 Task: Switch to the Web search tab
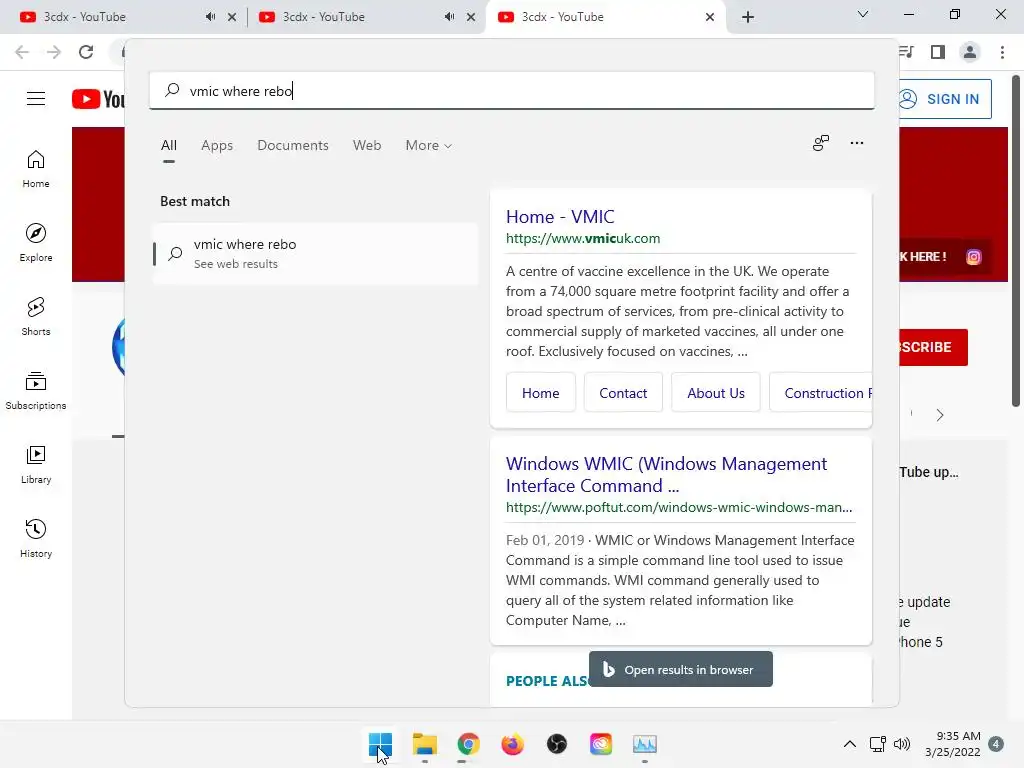pyautogui.click(x=367, y=145)
